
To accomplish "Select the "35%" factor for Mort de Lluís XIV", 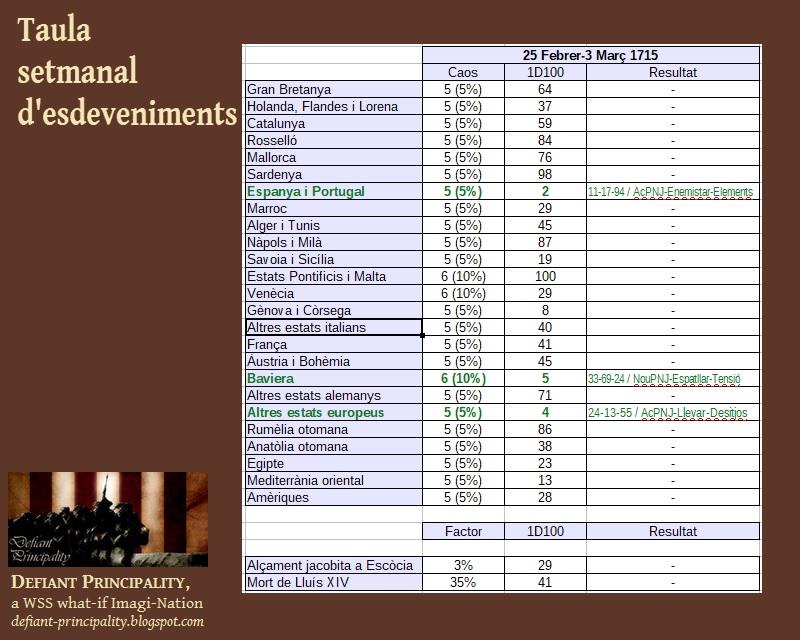I will 463,582.
